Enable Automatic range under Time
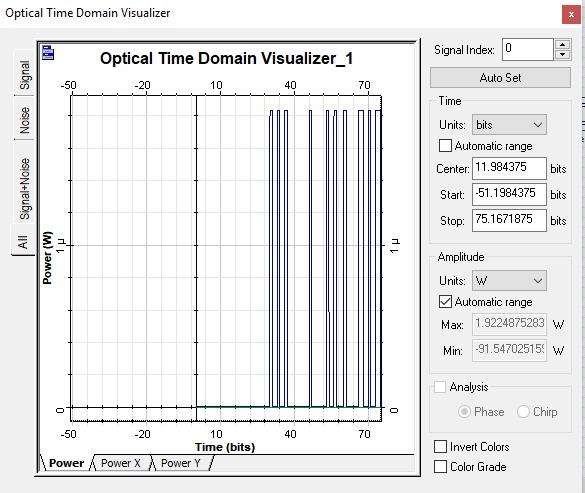This screenshot has width=585, height=493. (445, 146)
